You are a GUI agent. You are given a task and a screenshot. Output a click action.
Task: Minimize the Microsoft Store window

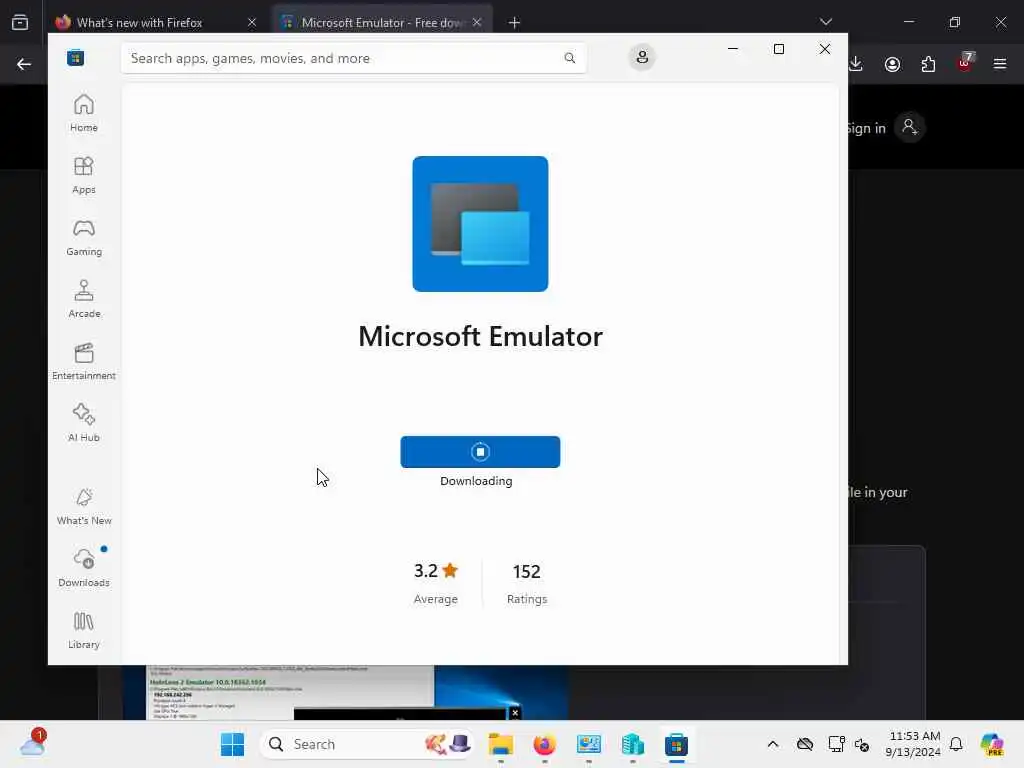(733, 49)
